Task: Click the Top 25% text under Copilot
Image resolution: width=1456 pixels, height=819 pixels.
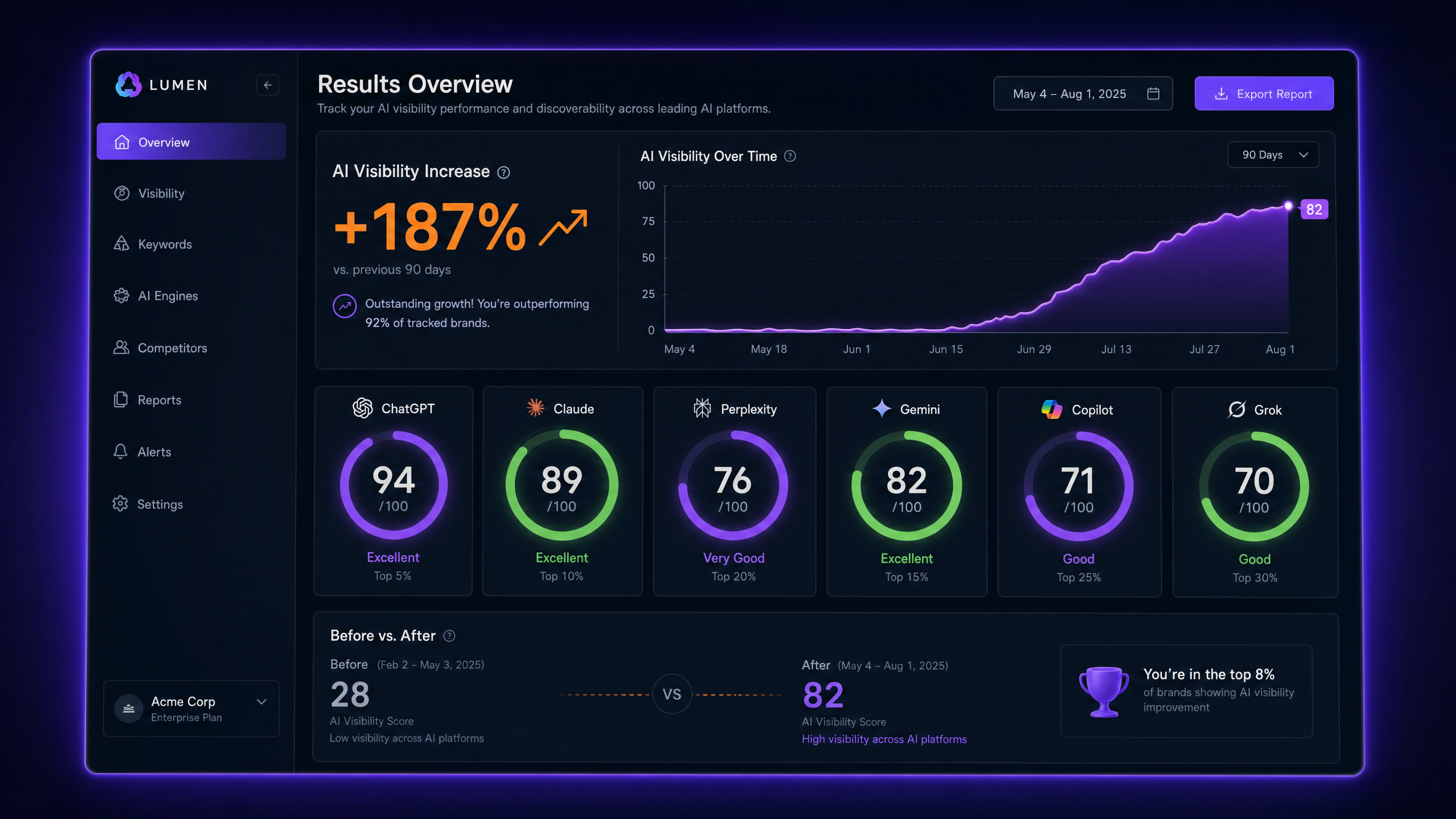Action: [1079, 577]
